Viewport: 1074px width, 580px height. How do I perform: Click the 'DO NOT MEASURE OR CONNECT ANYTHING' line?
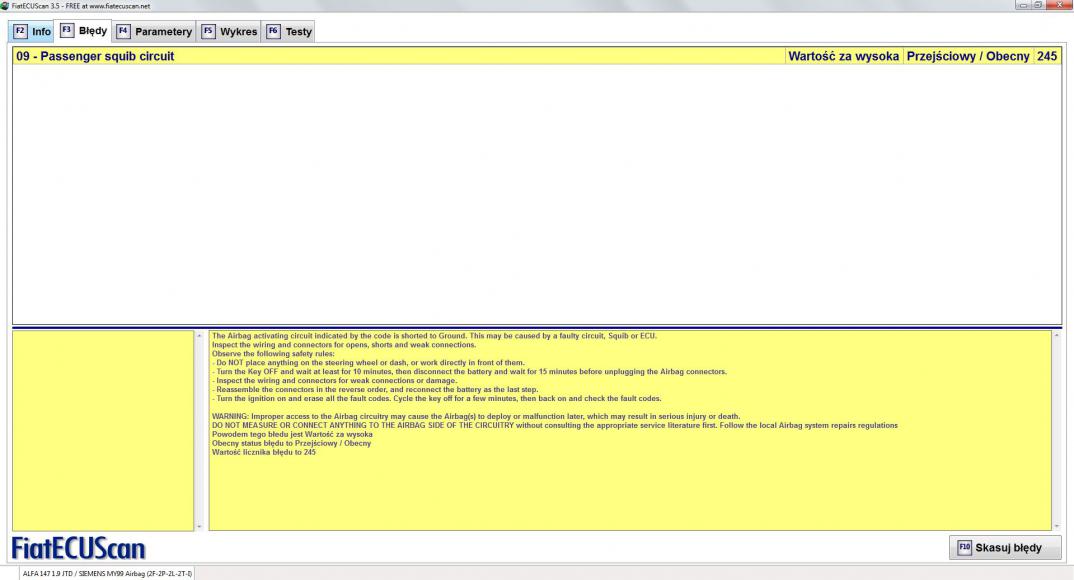[554, 425]
